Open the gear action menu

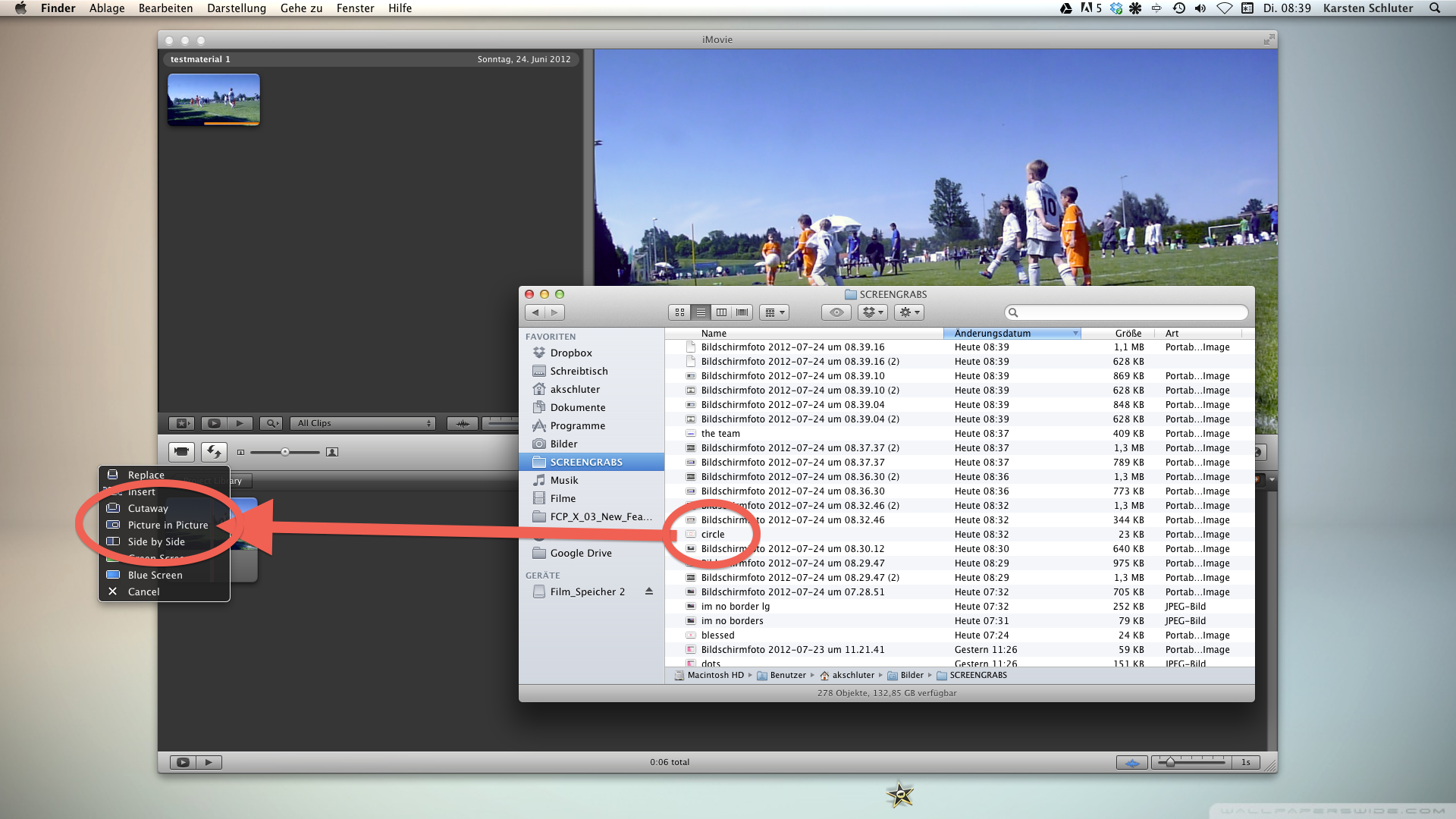pos(908,312)
